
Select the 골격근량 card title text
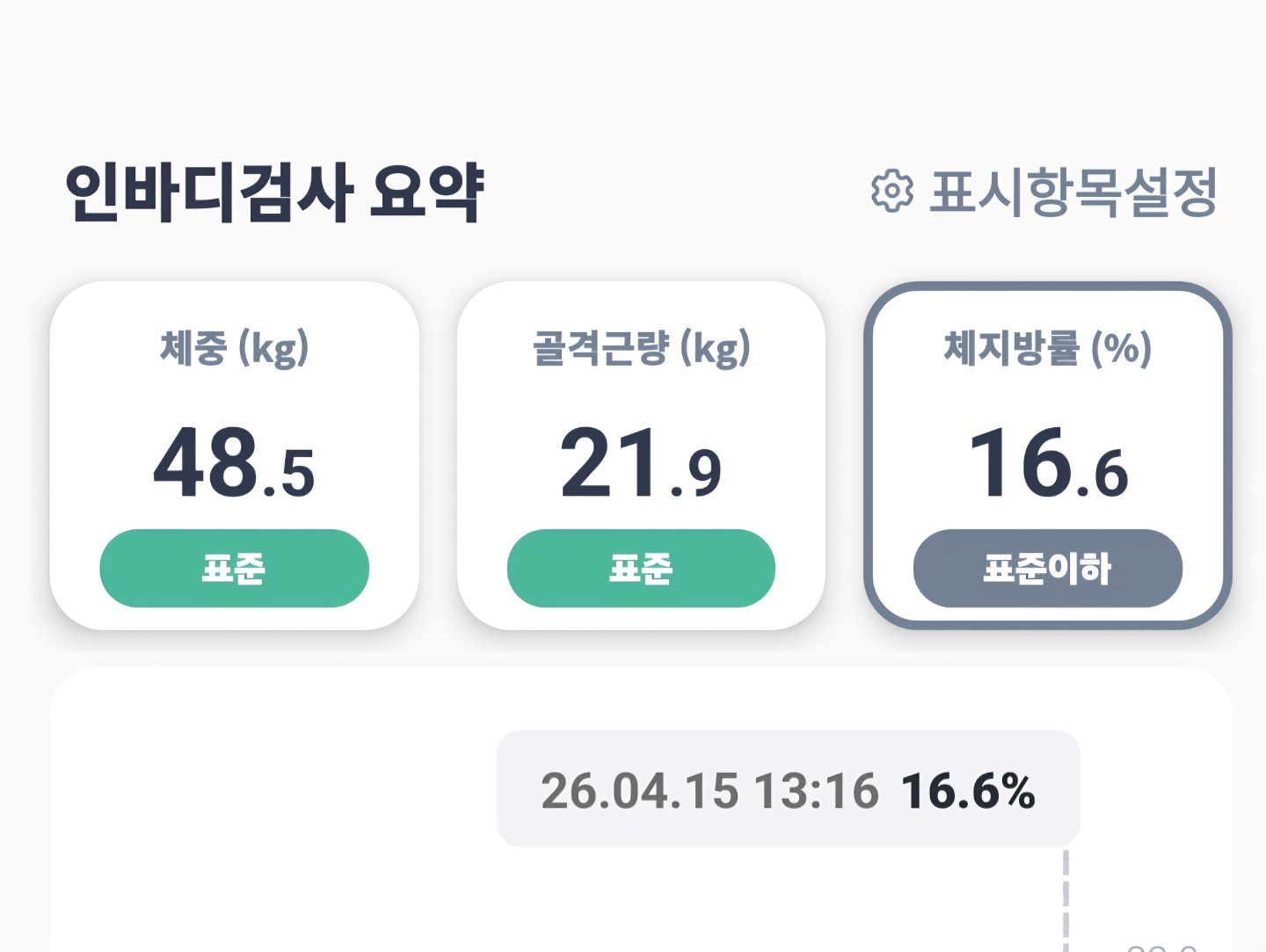600,347
